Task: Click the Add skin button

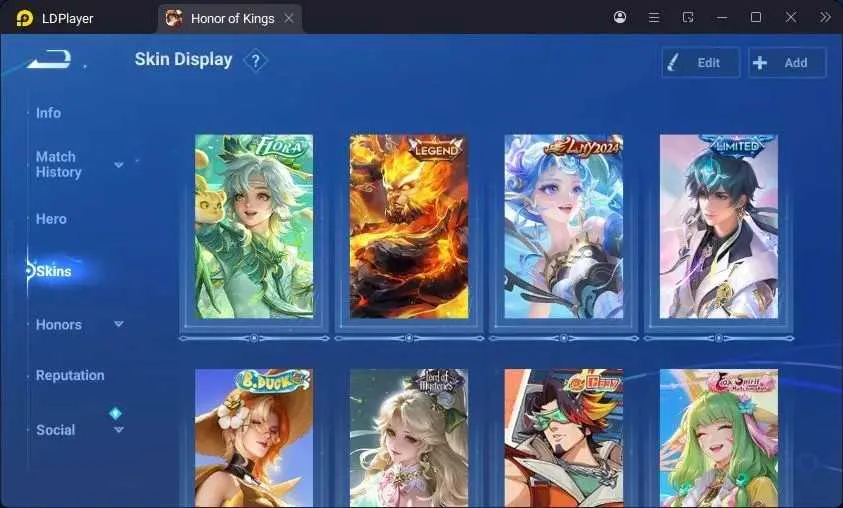Action: click(x=787, y=62)
